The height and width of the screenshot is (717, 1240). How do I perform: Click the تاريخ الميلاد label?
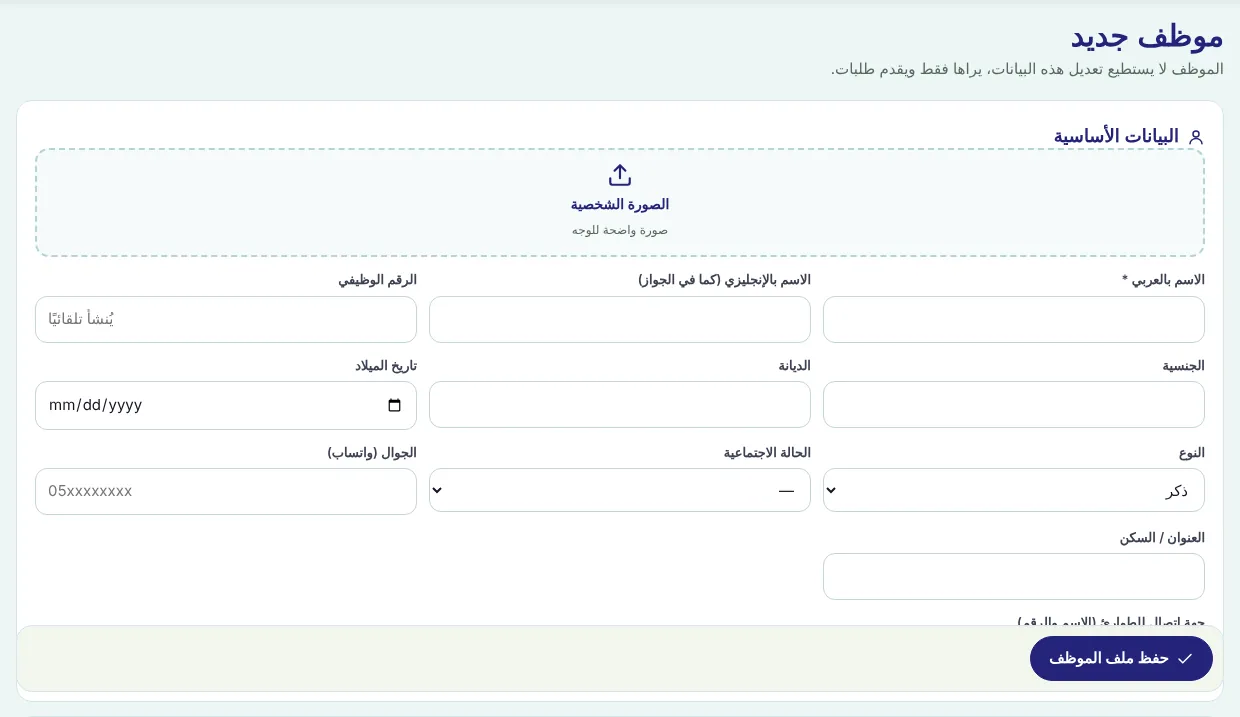(386, 366)
